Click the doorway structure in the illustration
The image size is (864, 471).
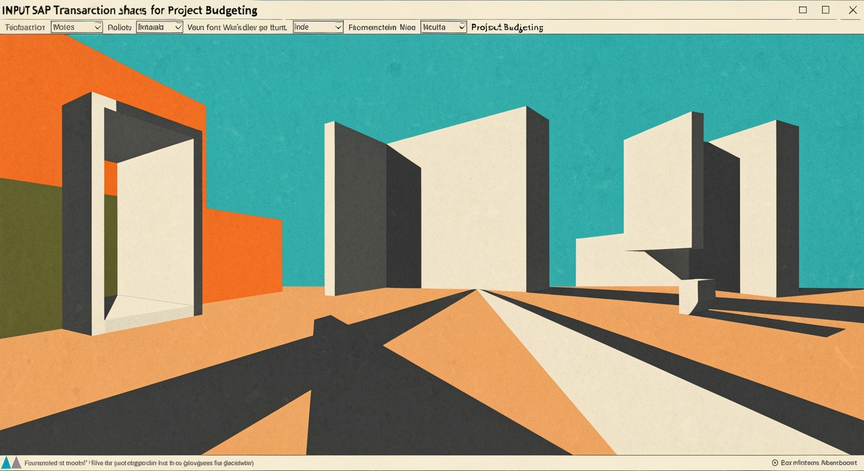132,214
